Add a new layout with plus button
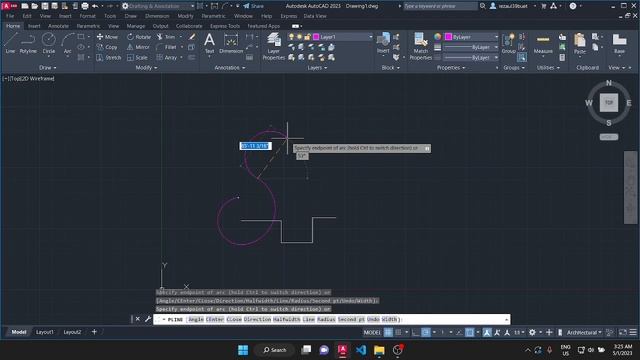Image resolution: width=640 pixels, height=360 pixels. click(94, 332)
